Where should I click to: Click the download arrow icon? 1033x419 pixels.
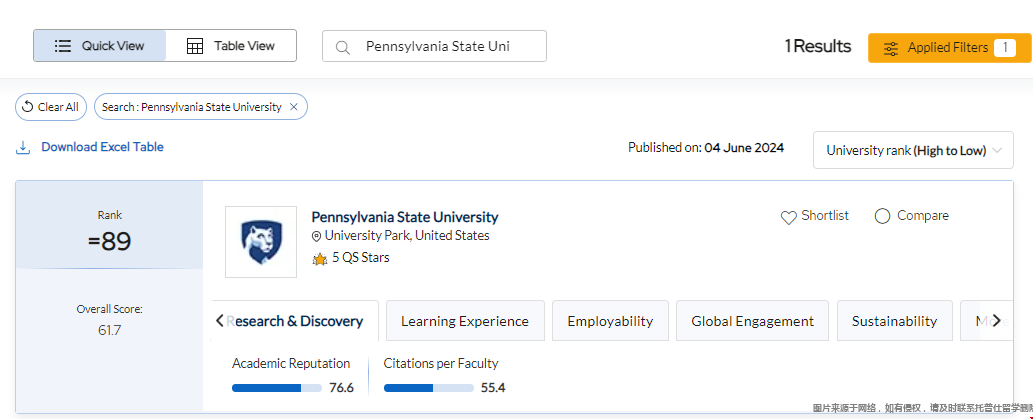pos(23,147)
